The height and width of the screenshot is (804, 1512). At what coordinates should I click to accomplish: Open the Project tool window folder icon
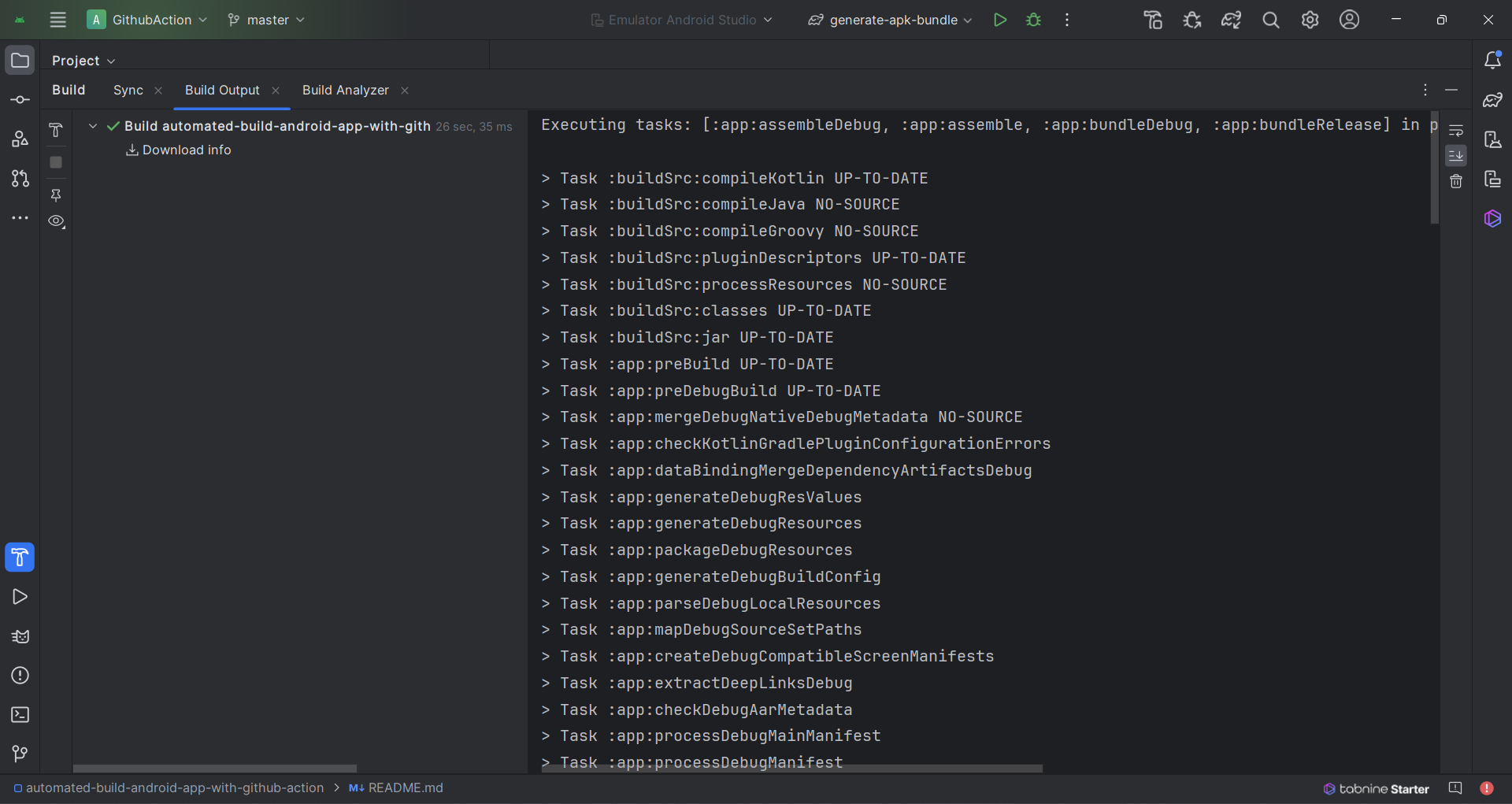point(20,61)
